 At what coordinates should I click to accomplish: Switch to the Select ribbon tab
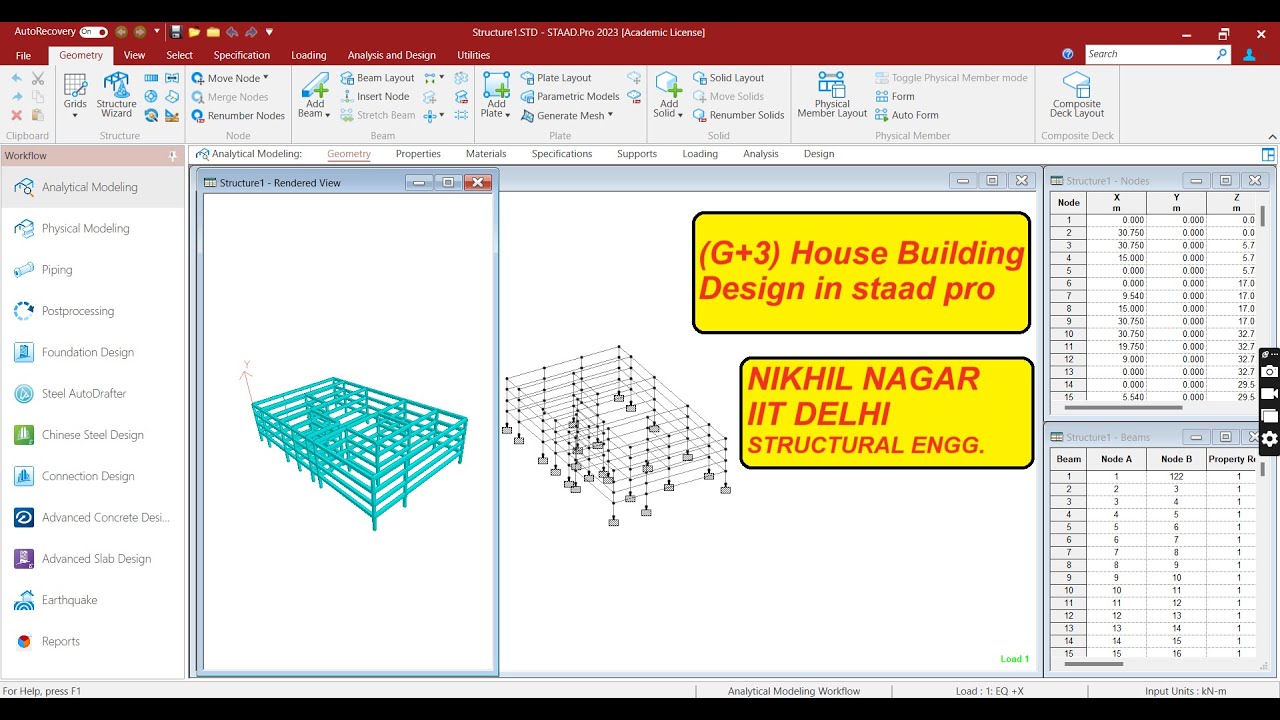click(x=180, y=55)
